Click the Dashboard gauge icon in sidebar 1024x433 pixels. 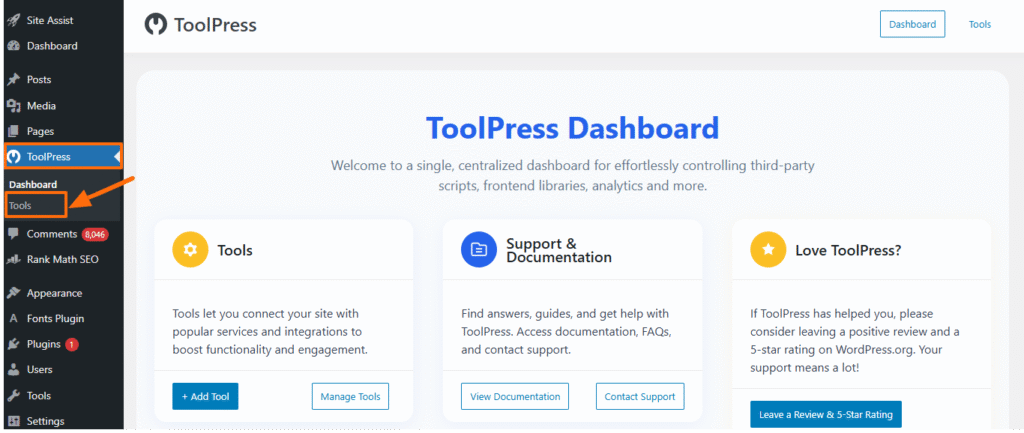click(x=13, y=46)
